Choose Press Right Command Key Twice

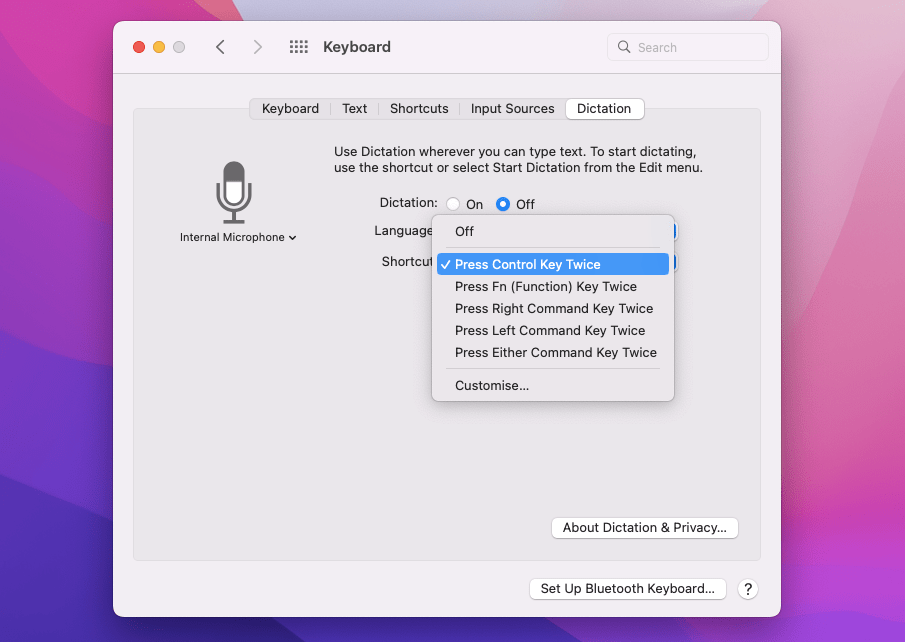pos(553,308)
